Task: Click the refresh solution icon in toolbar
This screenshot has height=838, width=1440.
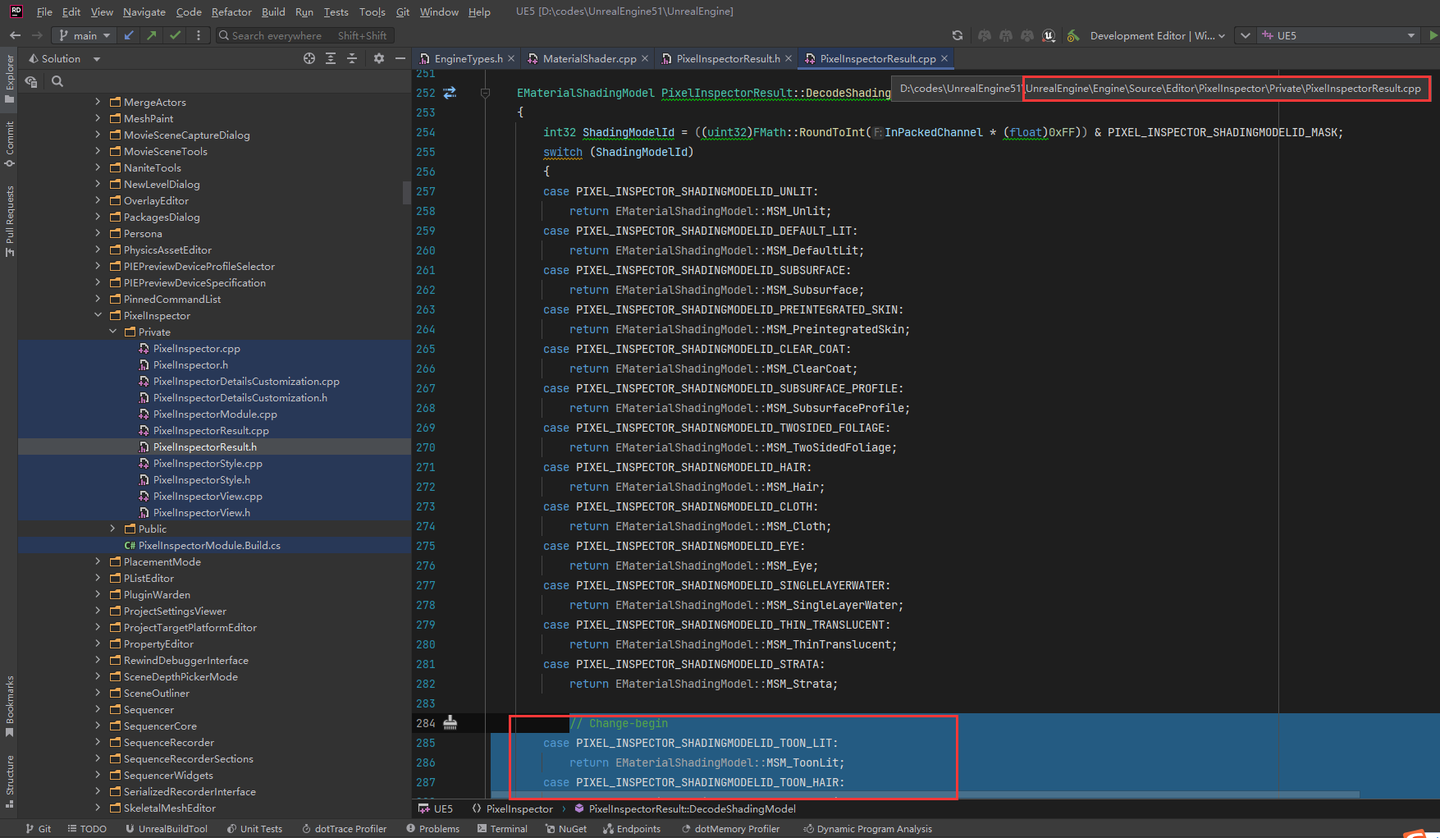Action: 956,33
